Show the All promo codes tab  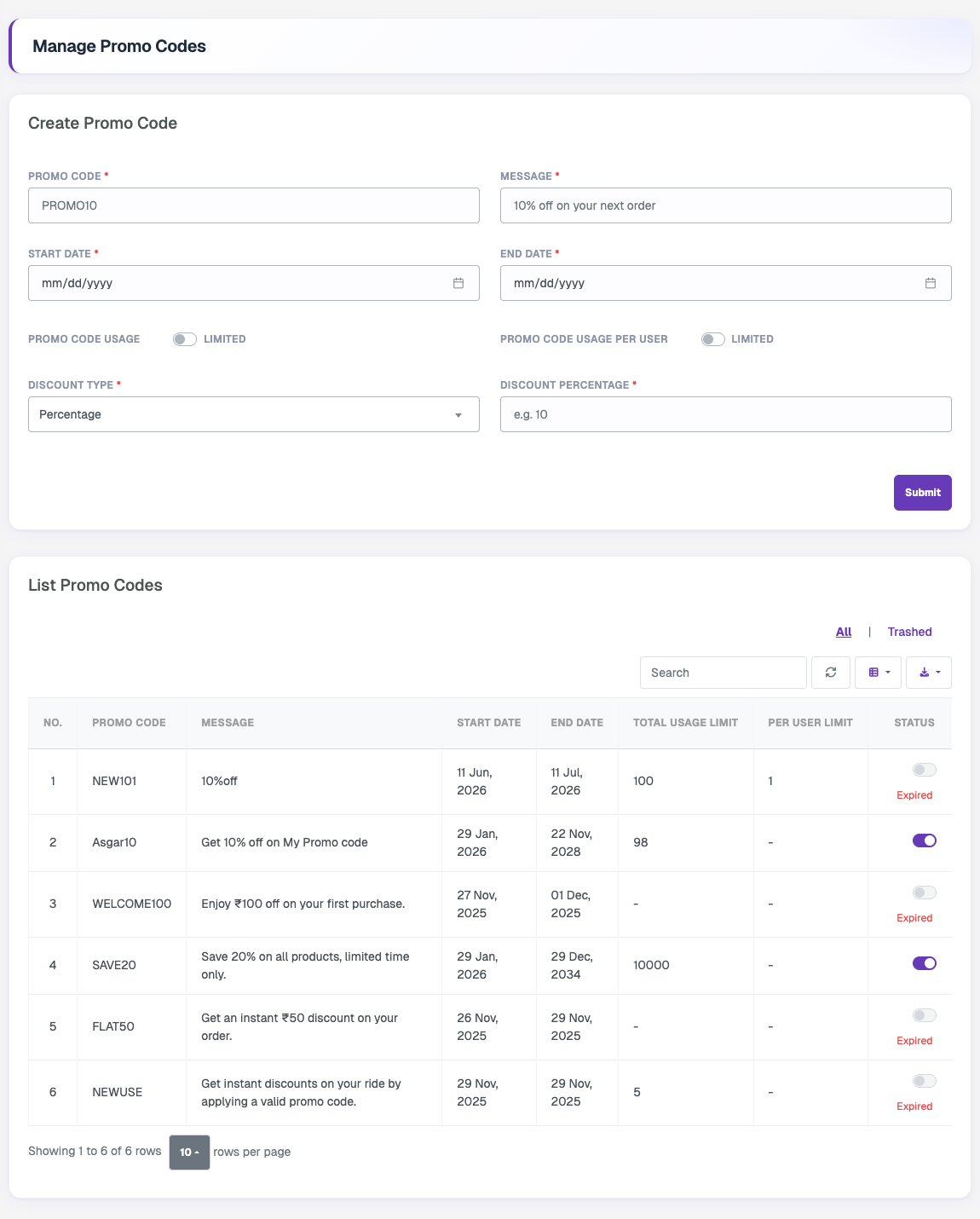point(844,632)
